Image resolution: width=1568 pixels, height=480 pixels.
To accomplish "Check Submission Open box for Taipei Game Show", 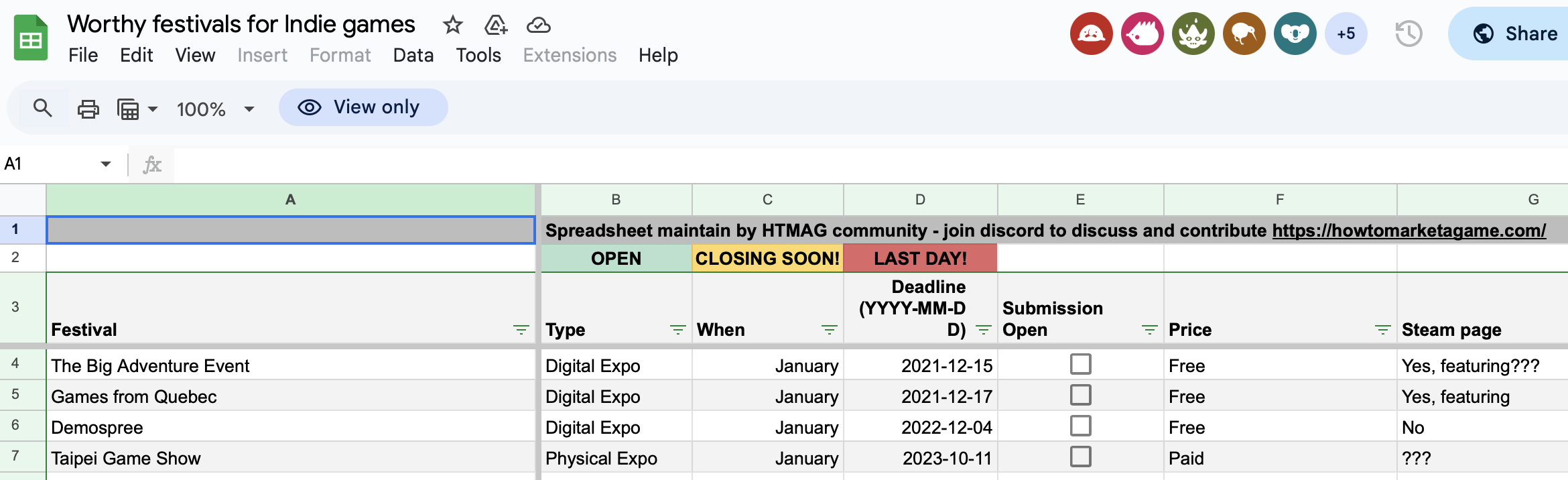I will 1080,457.
